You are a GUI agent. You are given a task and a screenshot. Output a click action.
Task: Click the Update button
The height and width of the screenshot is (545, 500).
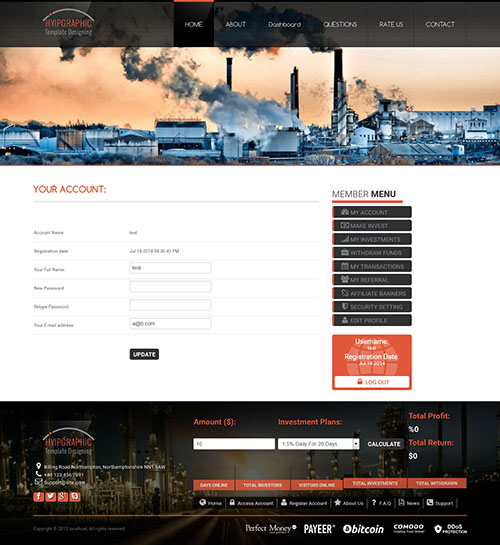[x=144, y=354]
